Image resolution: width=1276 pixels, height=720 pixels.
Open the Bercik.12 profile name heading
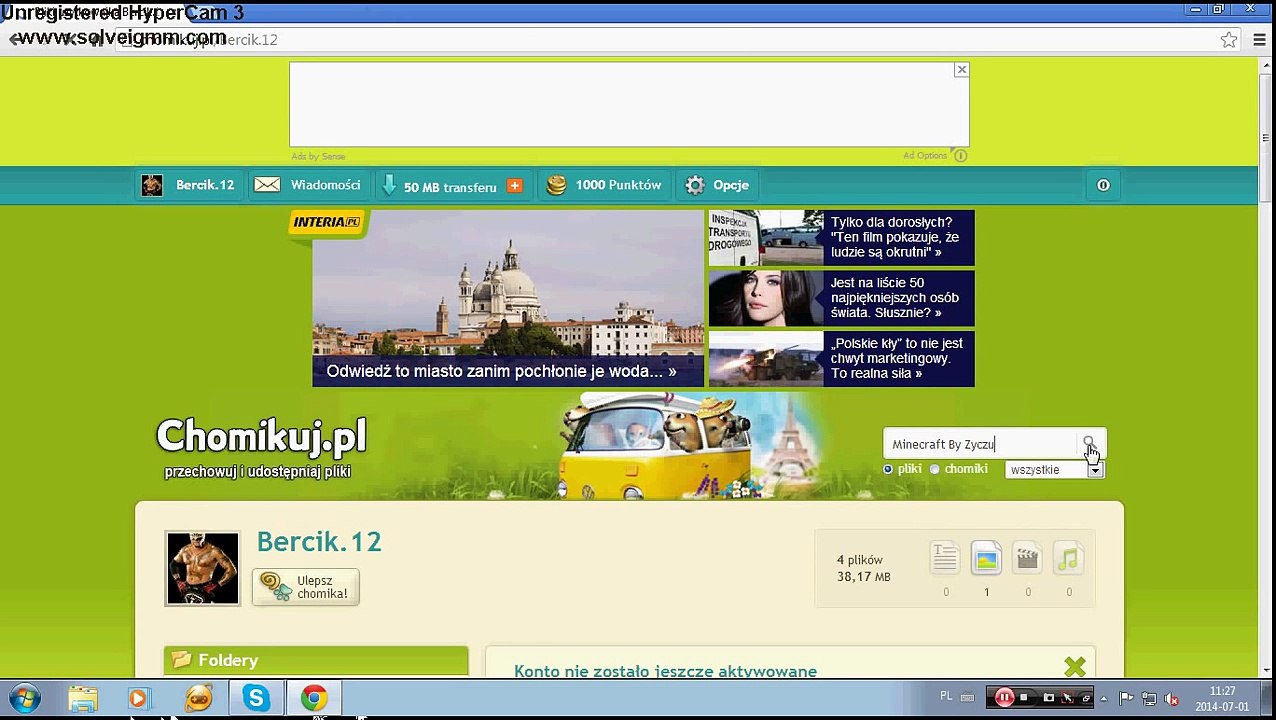(319, 542)
